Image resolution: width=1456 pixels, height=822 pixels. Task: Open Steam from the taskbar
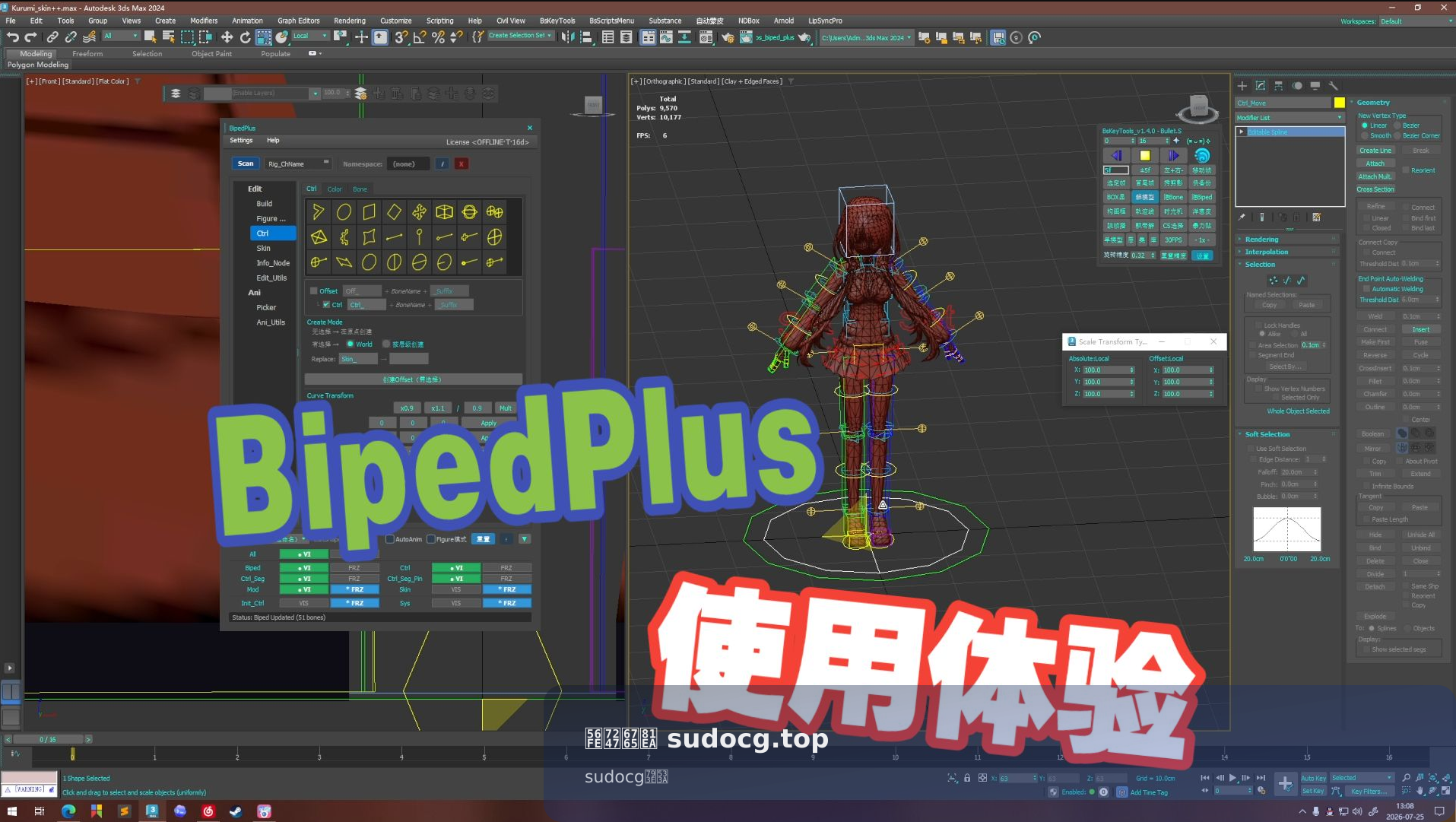tap(236, 811)
